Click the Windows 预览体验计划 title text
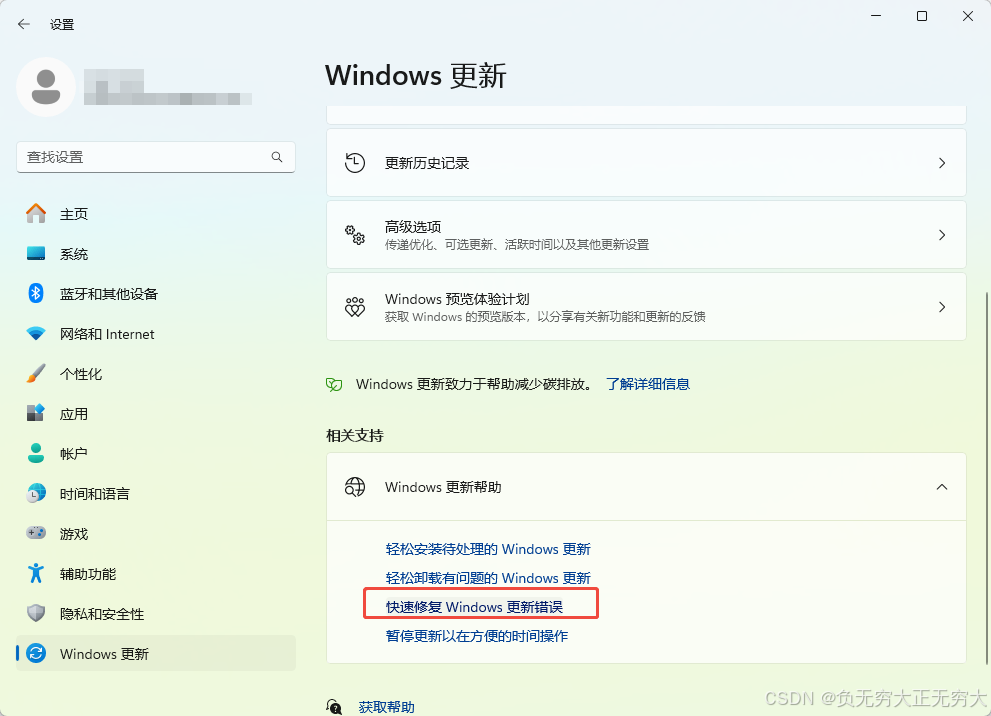Viewport: 991px width, 716px height. pyautogui.click(x=457, y=298)
